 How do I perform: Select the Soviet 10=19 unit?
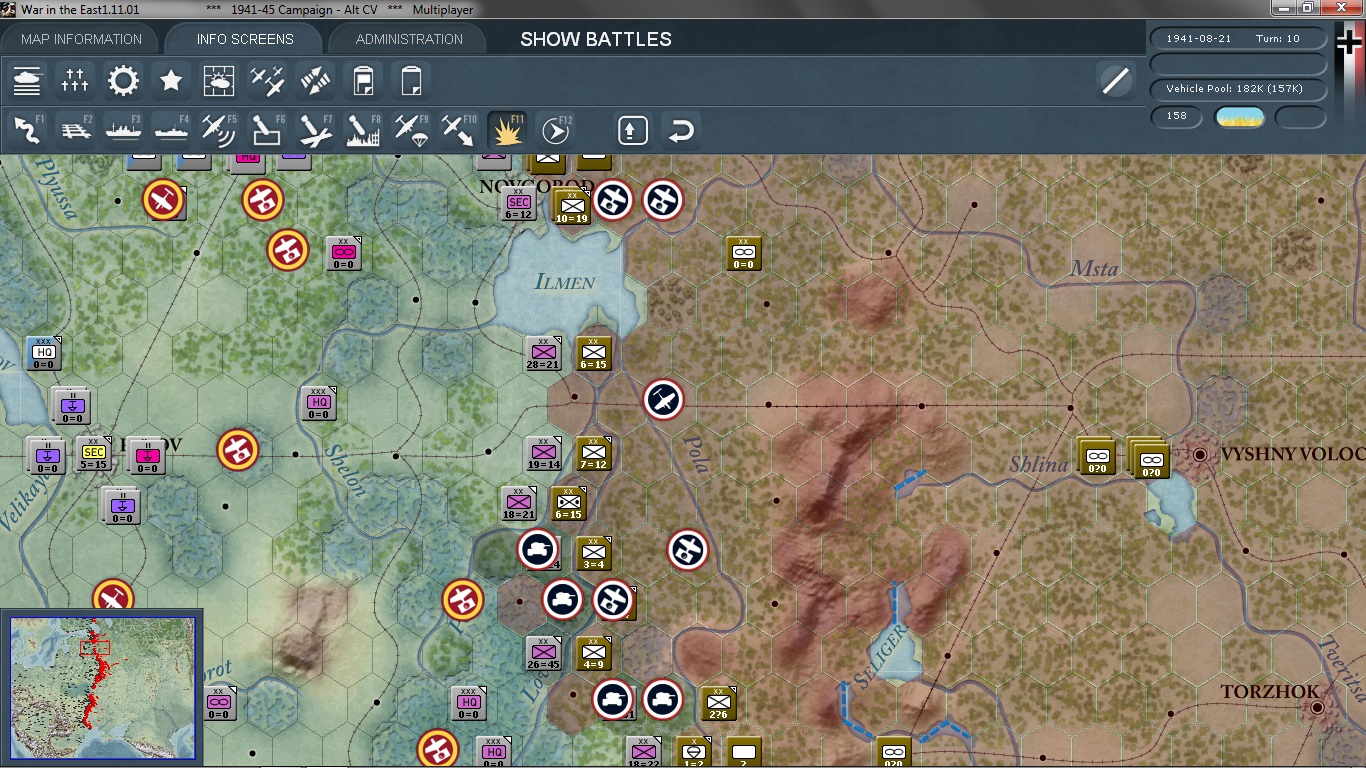pos(571,206)
